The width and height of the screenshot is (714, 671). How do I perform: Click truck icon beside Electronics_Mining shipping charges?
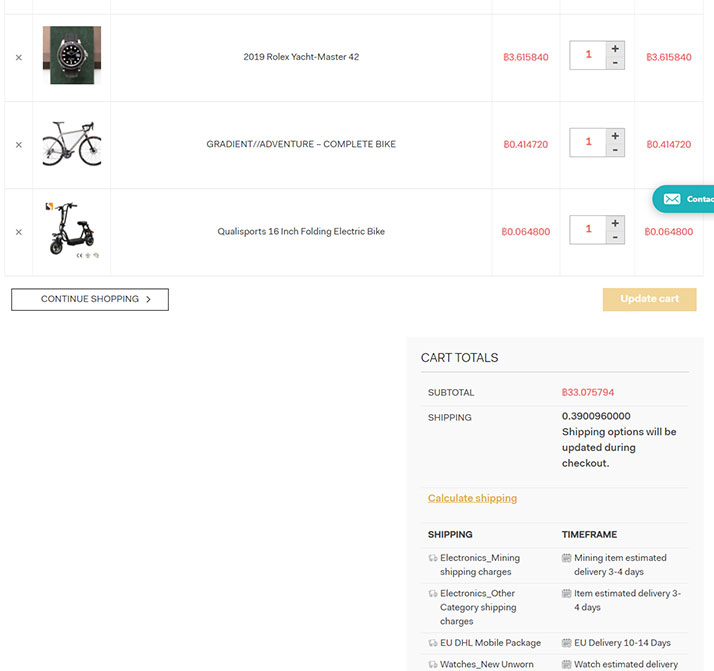pos(433,558)
